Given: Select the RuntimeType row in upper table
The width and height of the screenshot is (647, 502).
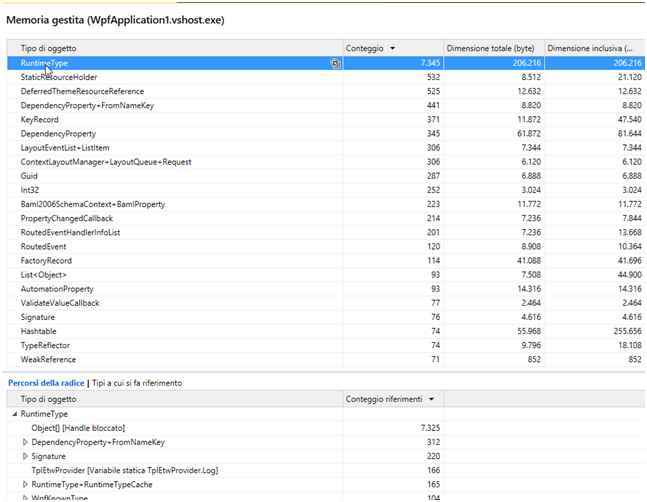Looking at the screenshot, I should click(x=326, y=63).
